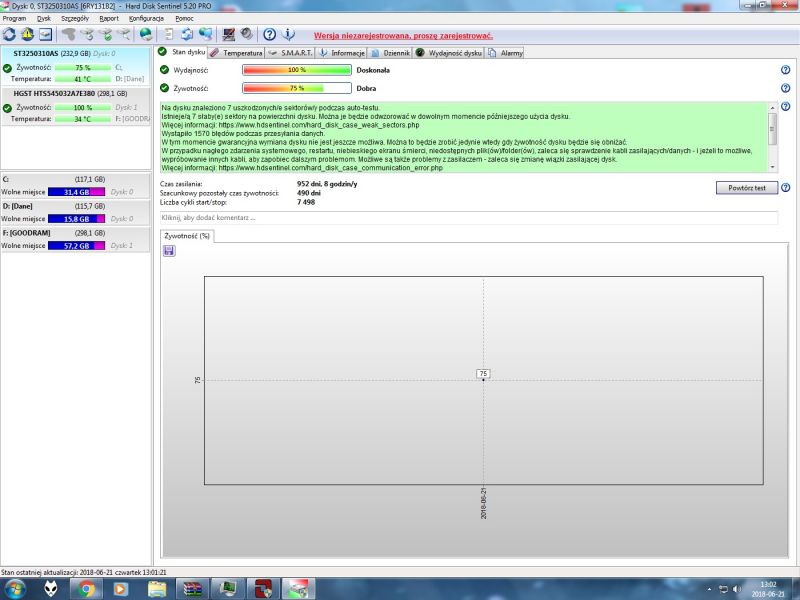Select the HGST HTS545032A7E380 disk entry
This screenshot has width=800, height=600.
76,106
